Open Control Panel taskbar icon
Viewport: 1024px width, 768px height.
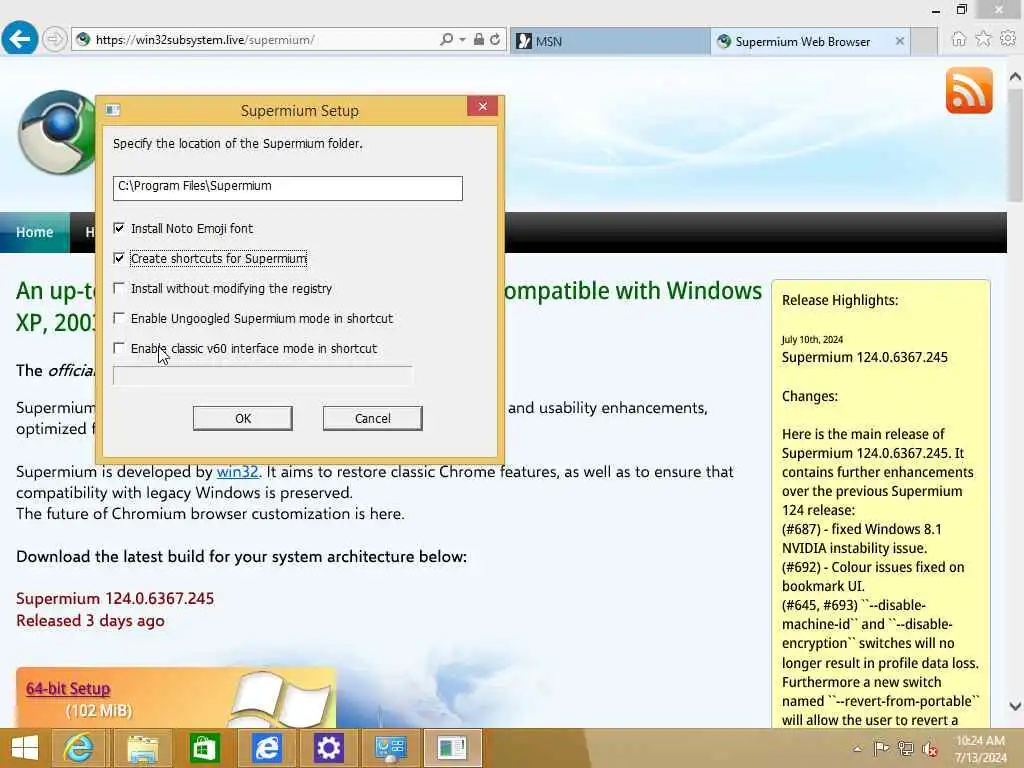[x=391, y=748]
